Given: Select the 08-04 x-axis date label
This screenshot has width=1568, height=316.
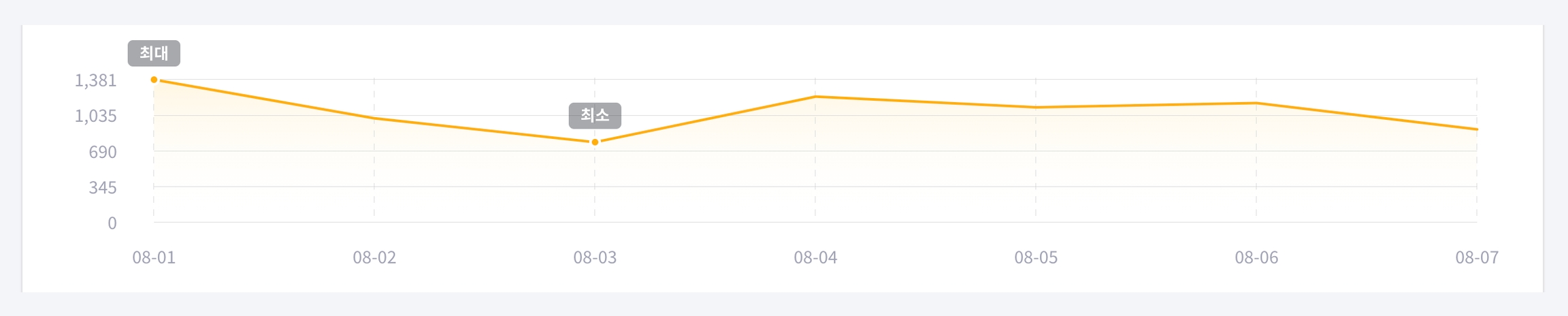Looking at the screenshot, I should pyautogui.click(x=815, y=257).
